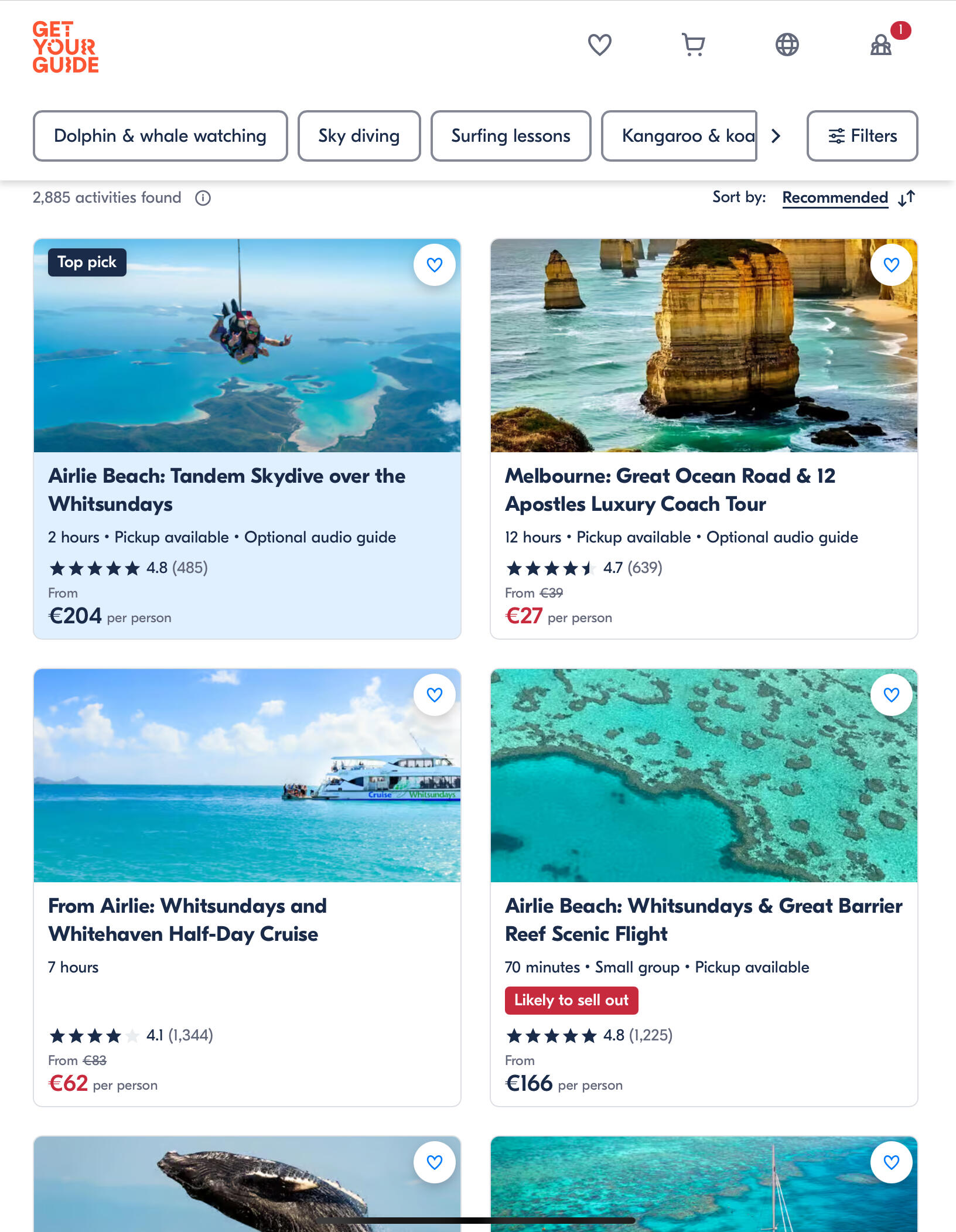The width and height of the screenshot is (956, 1232).
Task: Open the wishlist heart icon in header
Action: pos(599,45)
